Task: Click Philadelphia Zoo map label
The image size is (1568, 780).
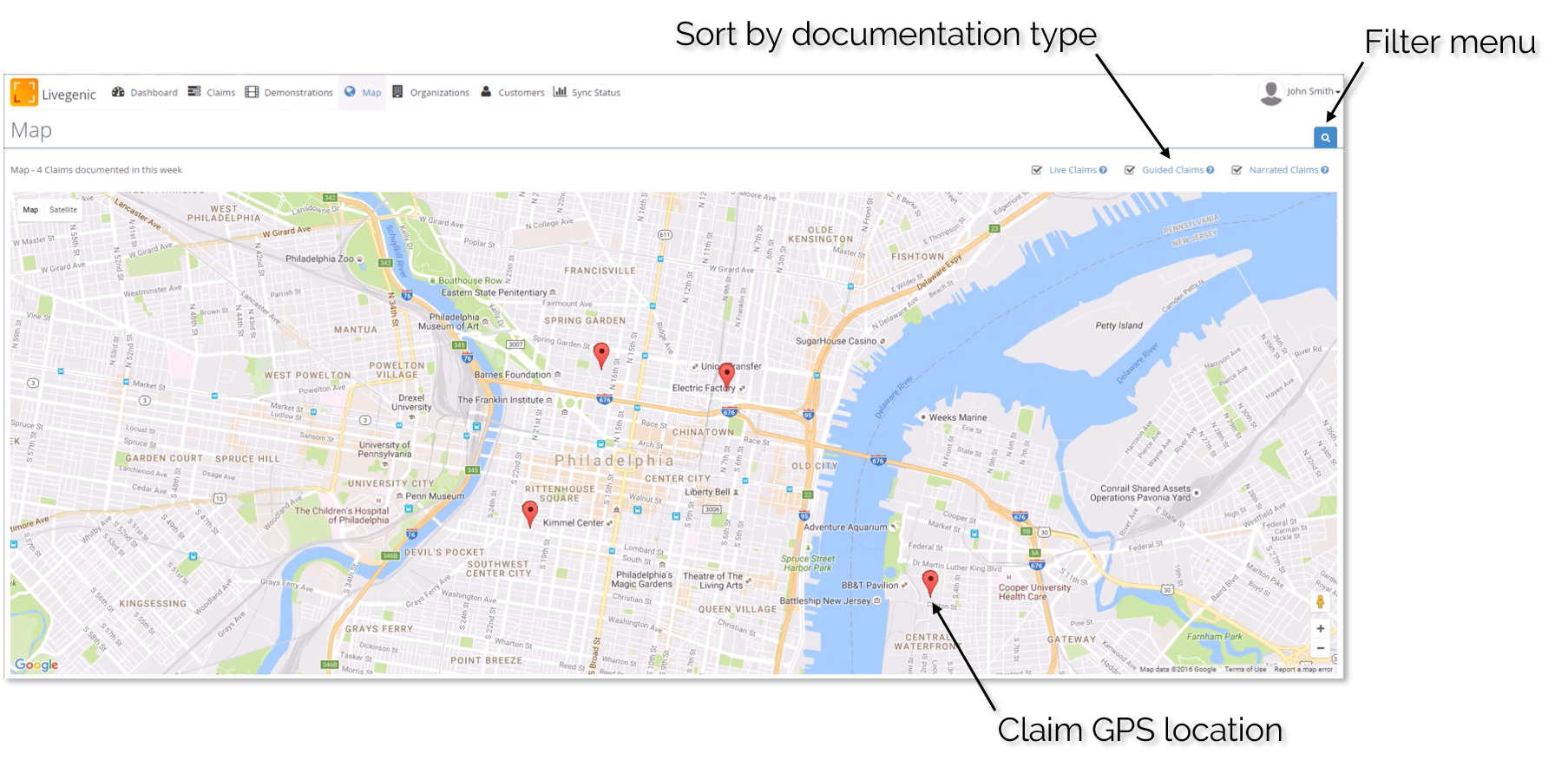Action: pyautogui.click(x=319, y=259)
